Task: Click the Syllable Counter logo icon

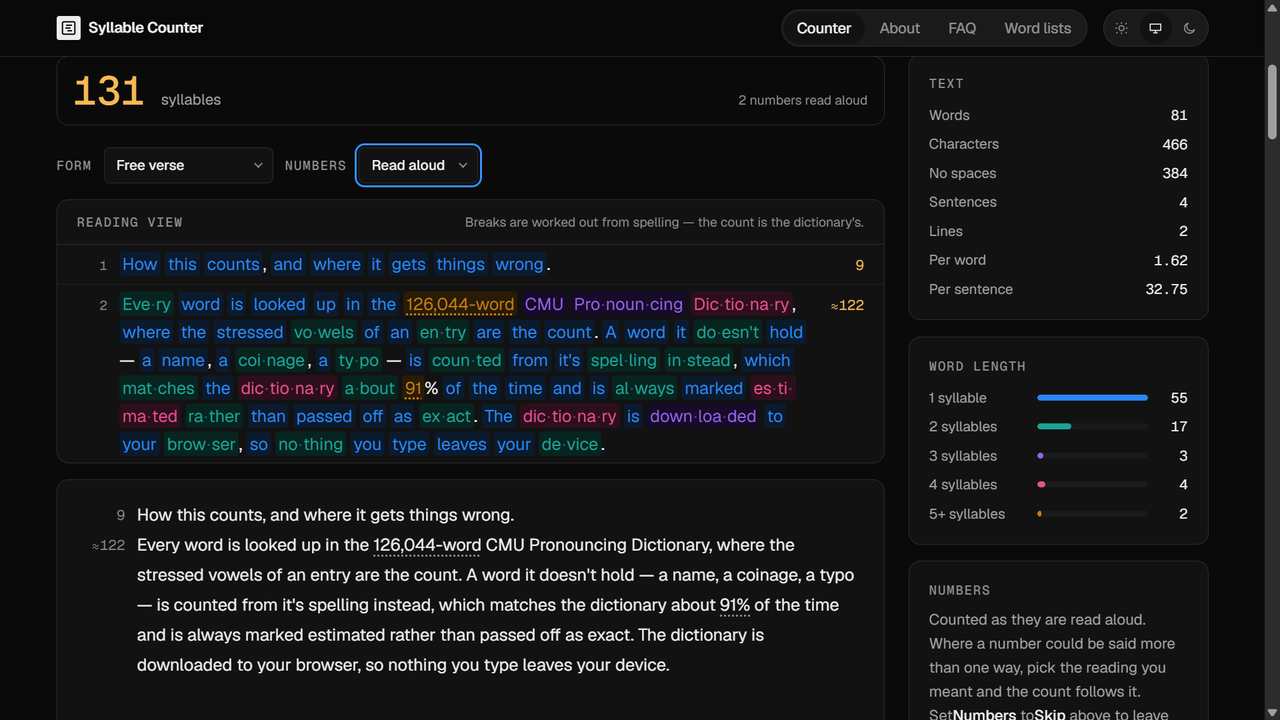Action: coord(68,28)
